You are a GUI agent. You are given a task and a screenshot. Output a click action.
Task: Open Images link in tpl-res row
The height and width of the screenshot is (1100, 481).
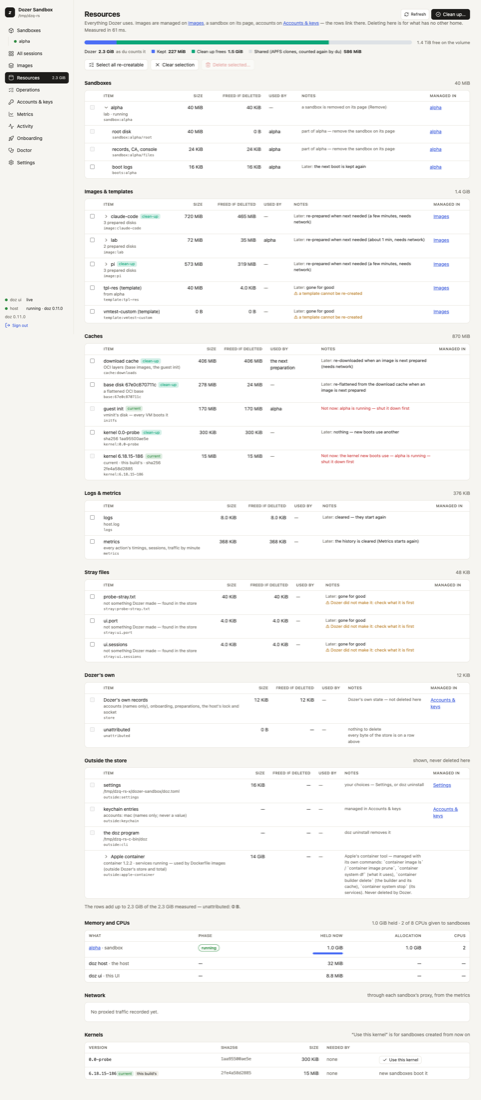click(x=441, y=288)
